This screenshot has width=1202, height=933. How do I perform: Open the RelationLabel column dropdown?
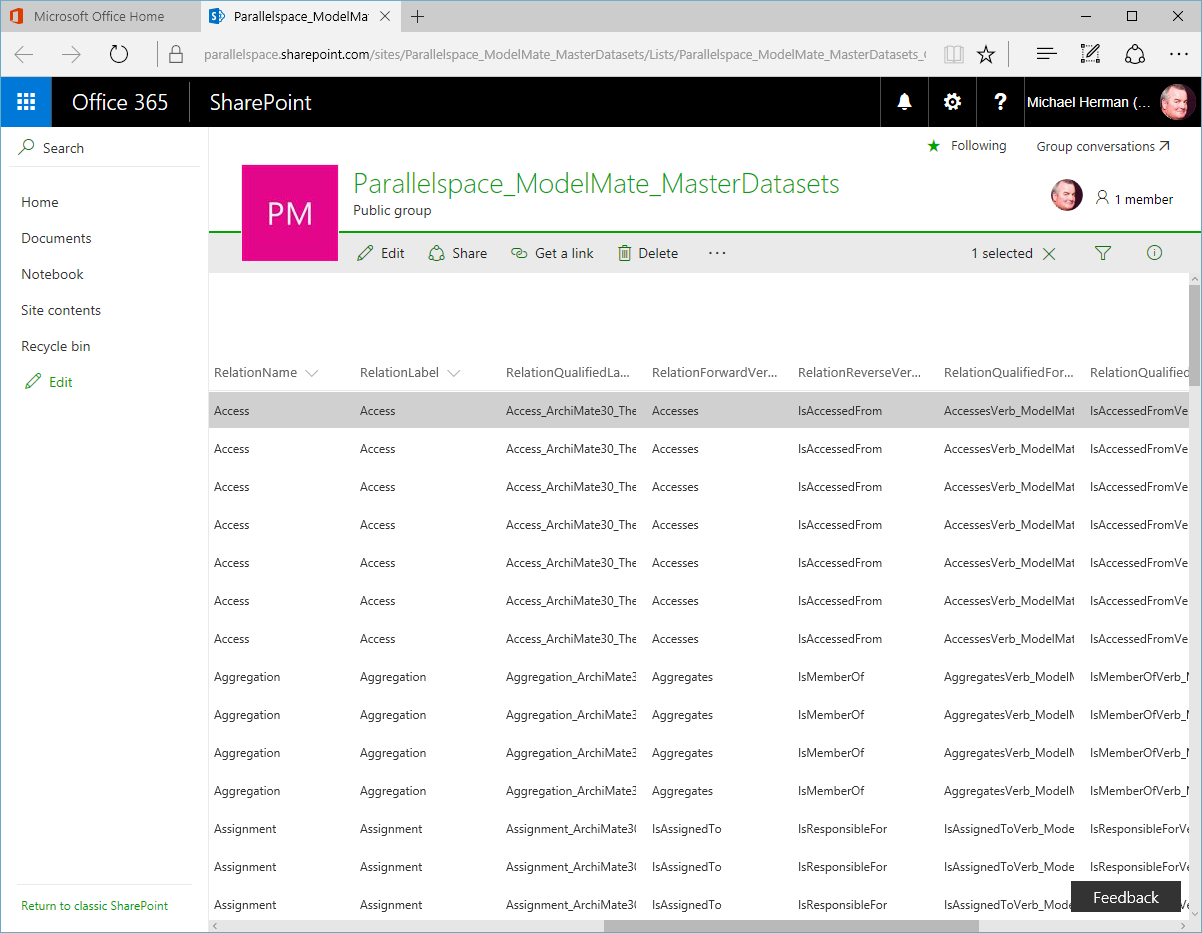[456, 372]
